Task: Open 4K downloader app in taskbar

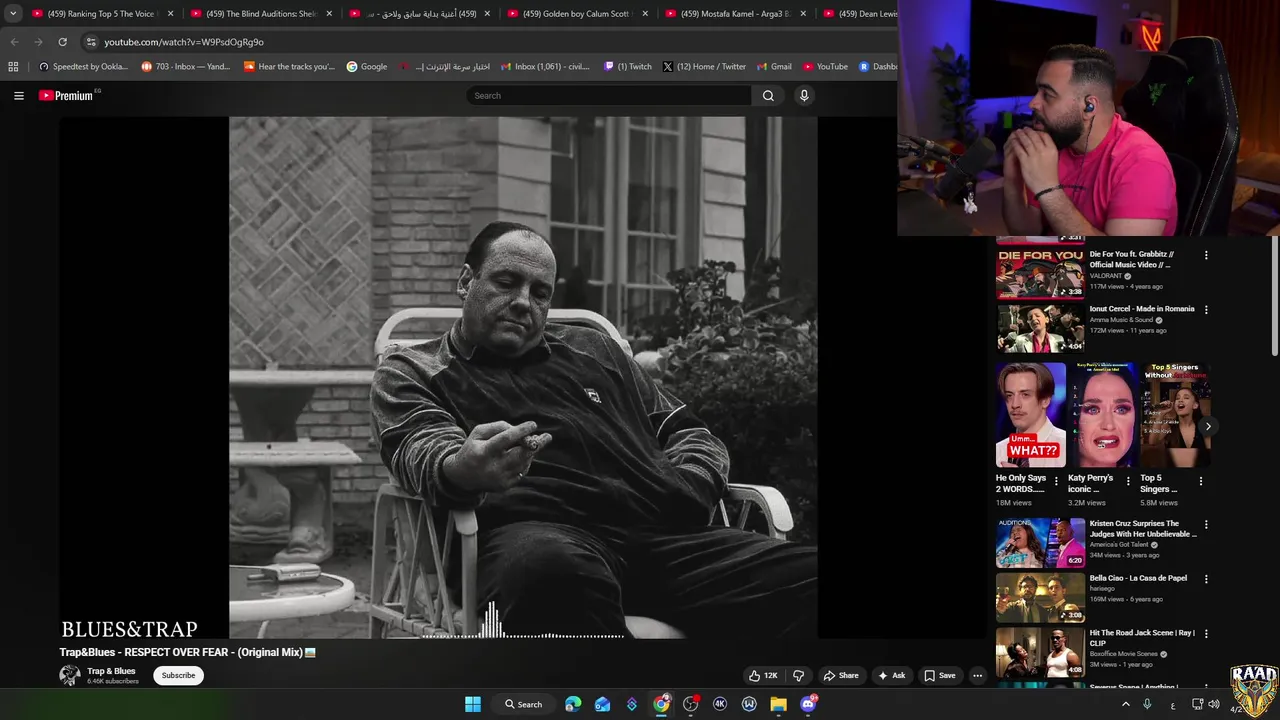Action: tap(720, 704)
